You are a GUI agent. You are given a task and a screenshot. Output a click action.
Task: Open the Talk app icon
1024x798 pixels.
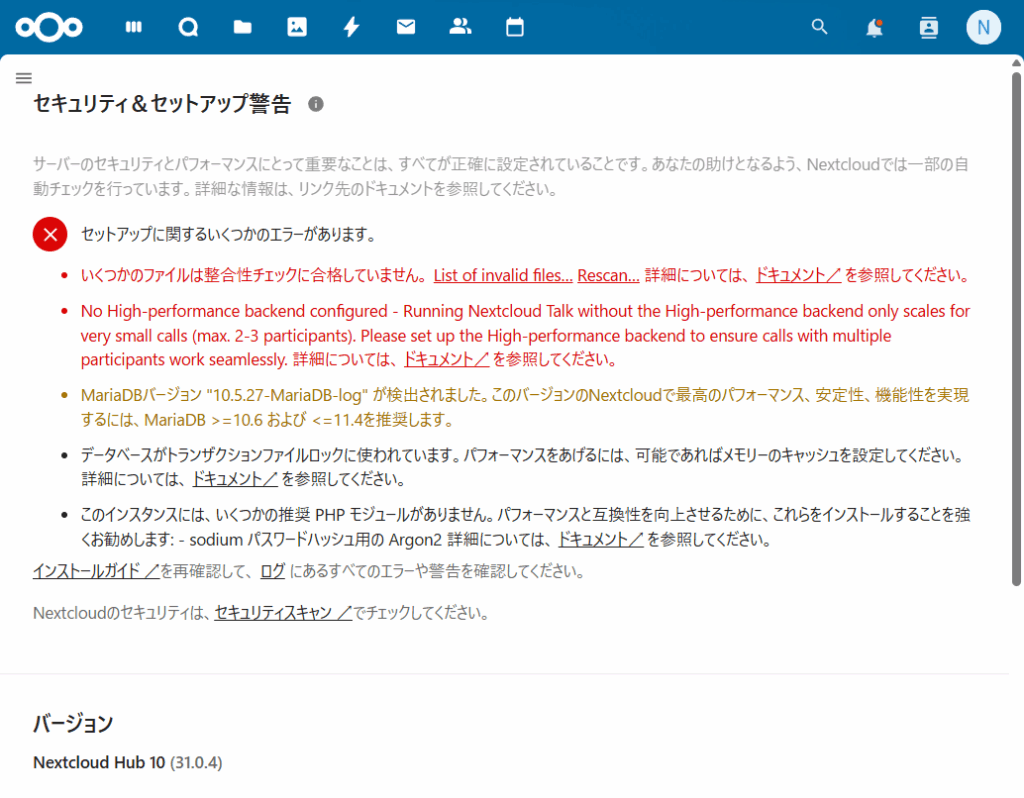coord(188,27)
